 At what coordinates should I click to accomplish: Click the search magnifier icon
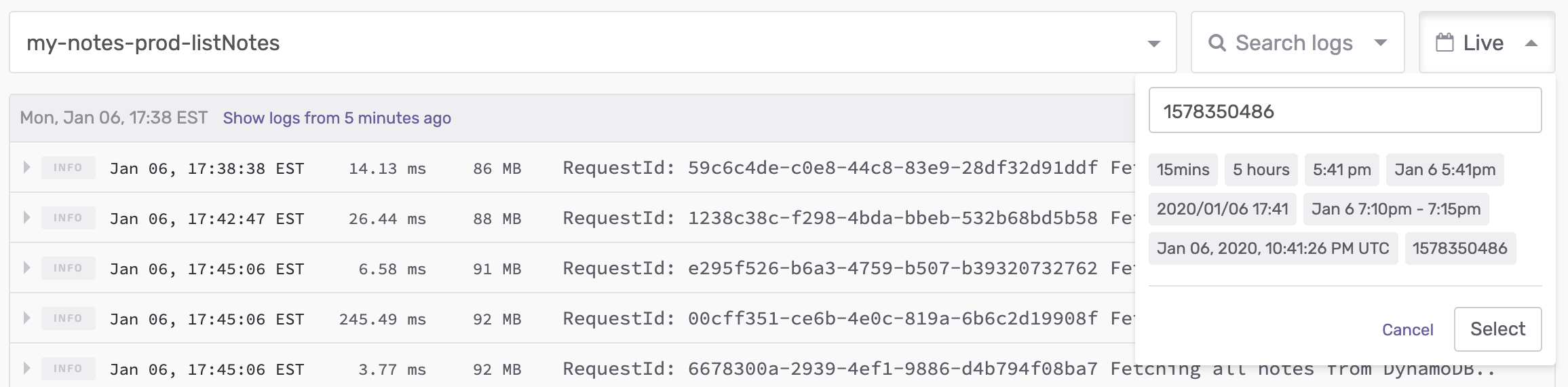click(1217, 43)
